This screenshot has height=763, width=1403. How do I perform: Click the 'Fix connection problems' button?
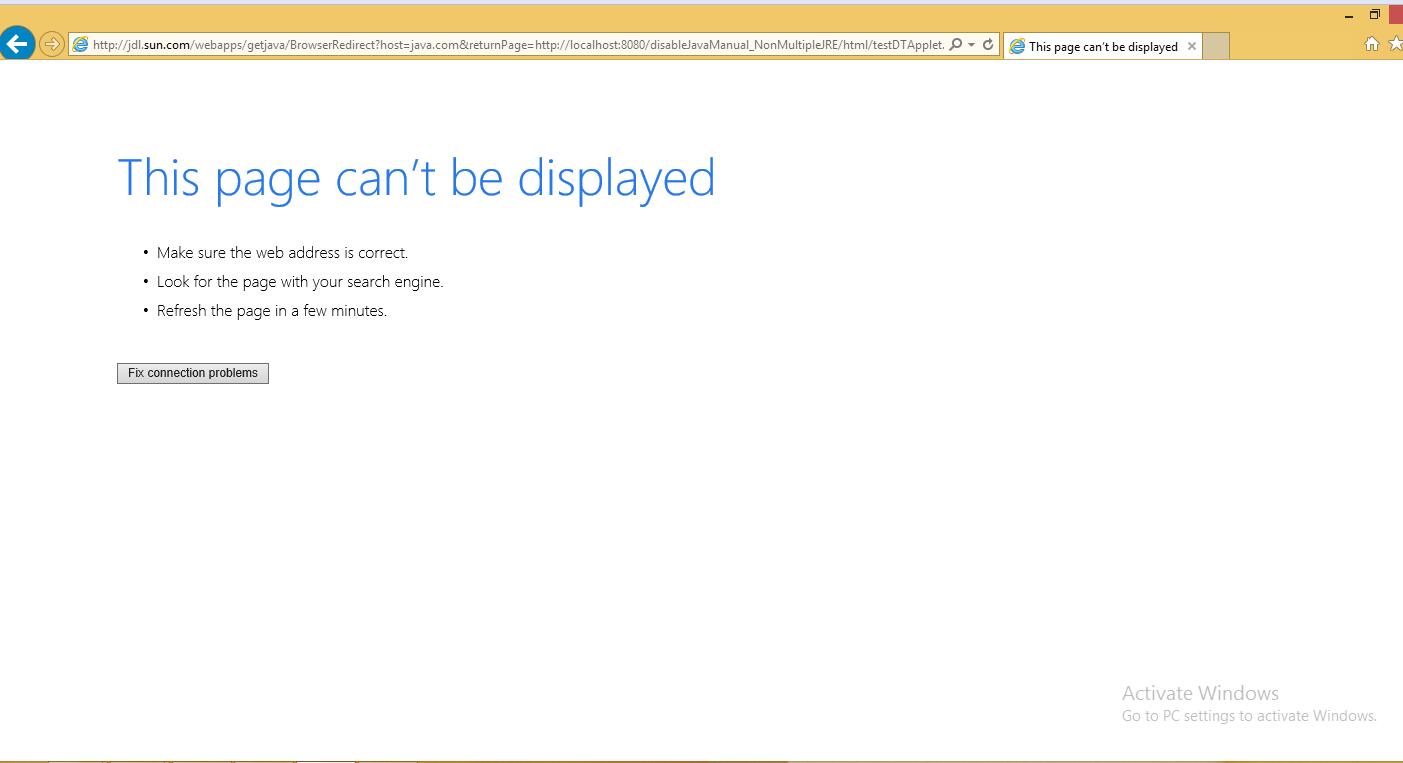[193, 373]
